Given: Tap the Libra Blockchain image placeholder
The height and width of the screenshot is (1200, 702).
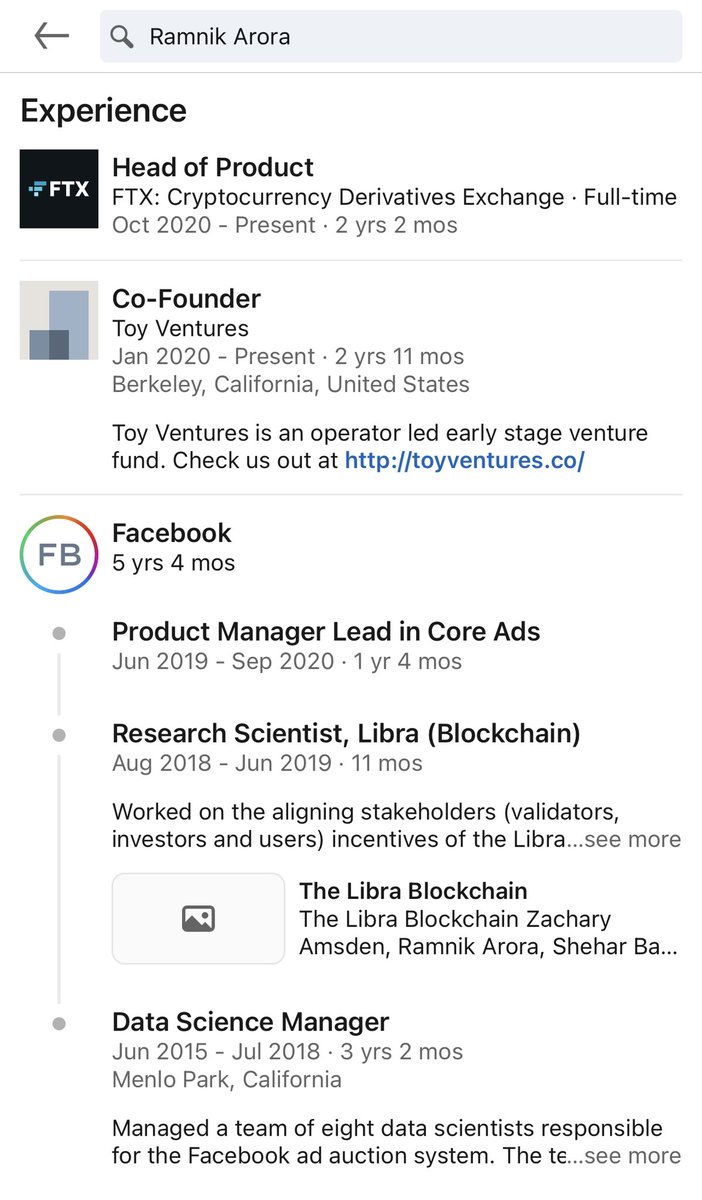Looking at the screenshot, I should tap(198, 918).
